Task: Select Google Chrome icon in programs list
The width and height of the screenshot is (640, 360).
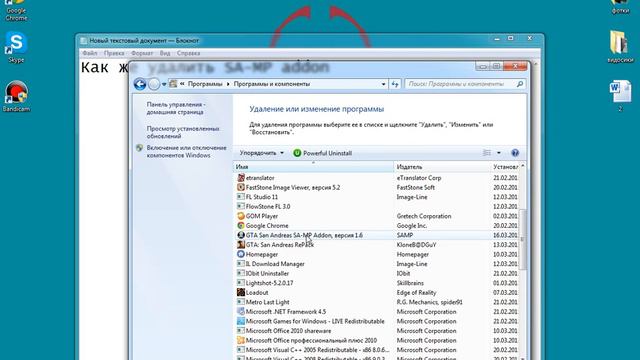Action: (x=241, y=226)
